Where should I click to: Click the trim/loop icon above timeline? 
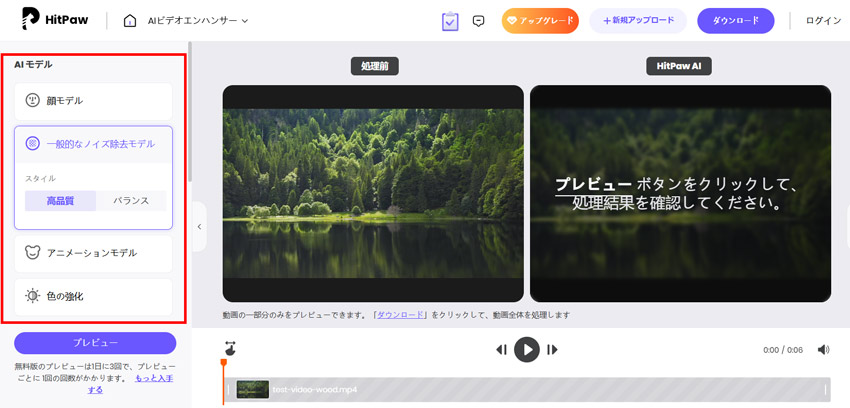tap(230, 348)
